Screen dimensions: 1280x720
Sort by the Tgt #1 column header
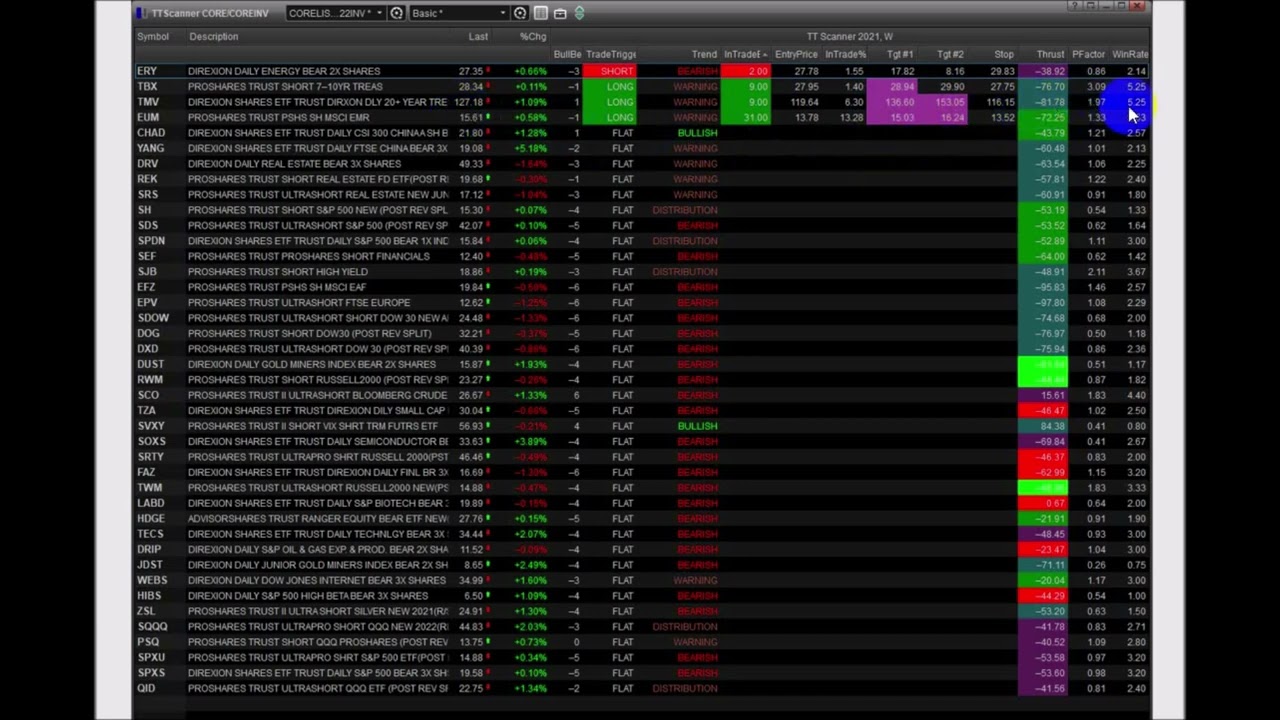[x=900, y=55]
